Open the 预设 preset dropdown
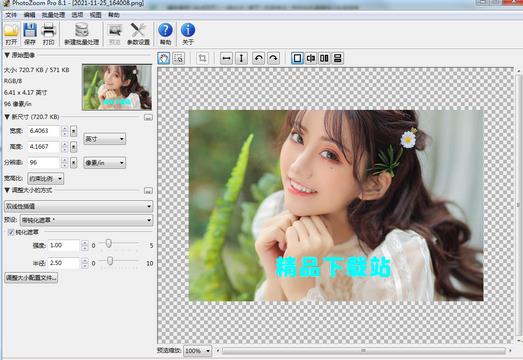 (x=86, y=220)
